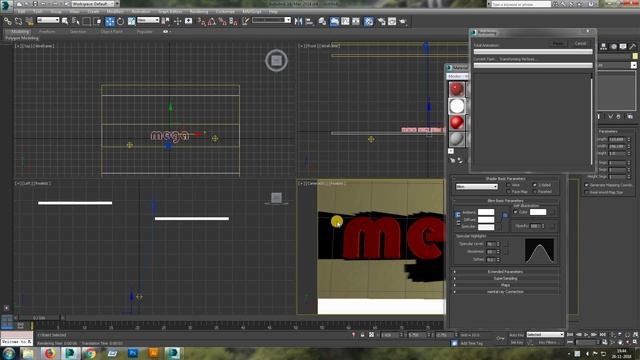Open the Selected key mode dropdown

pyautogui.click(x=545, y=335)
